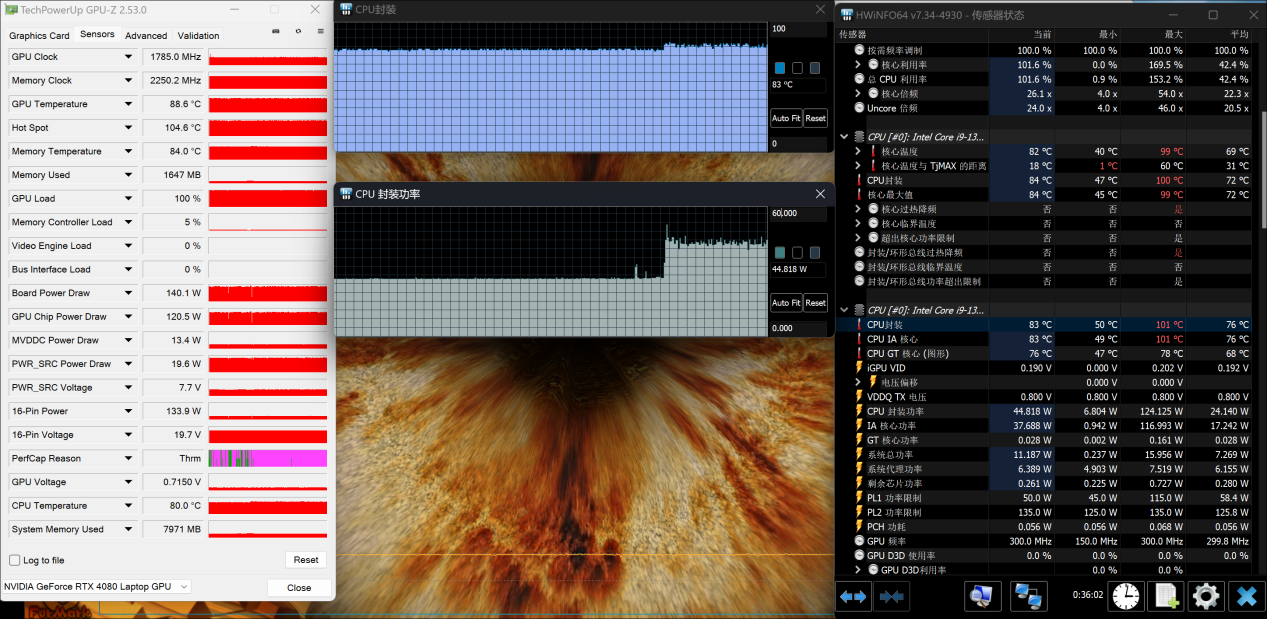Click HWiNFO log file icon

coord(1166,596)
